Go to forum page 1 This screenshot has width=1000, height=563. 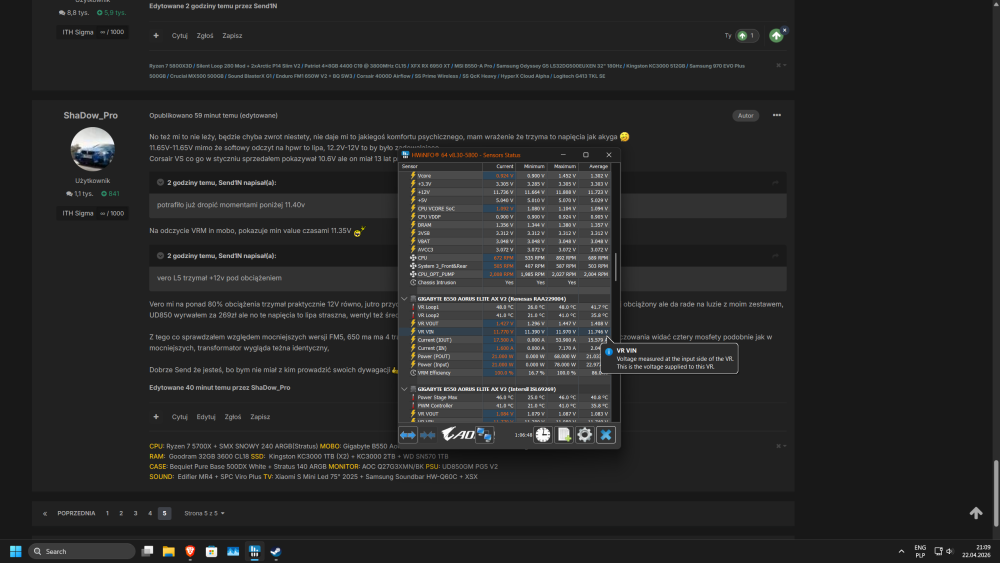pos(107,513)
